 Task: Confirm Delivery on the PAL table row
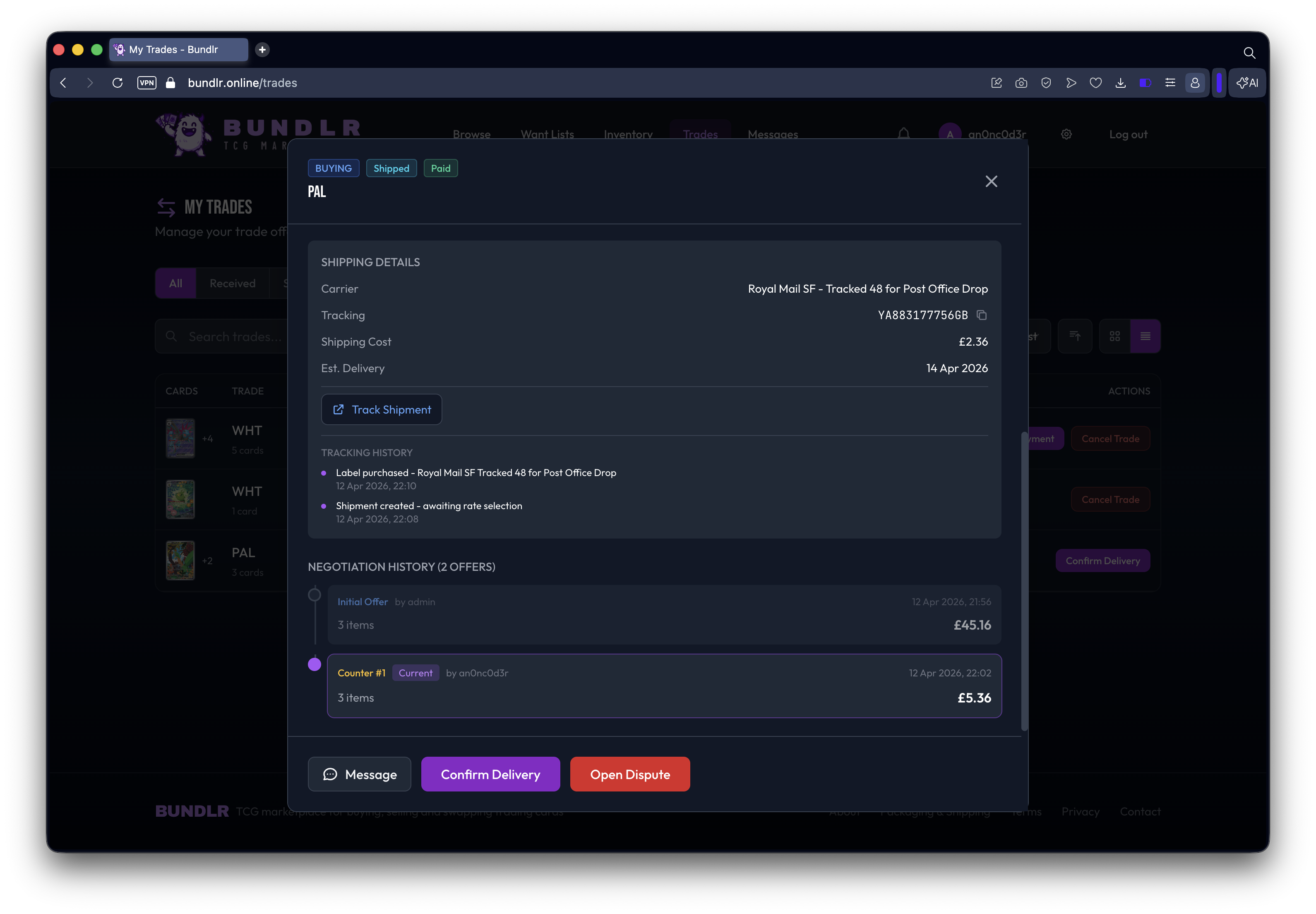pyautogui.click(x=1102, y=560)
